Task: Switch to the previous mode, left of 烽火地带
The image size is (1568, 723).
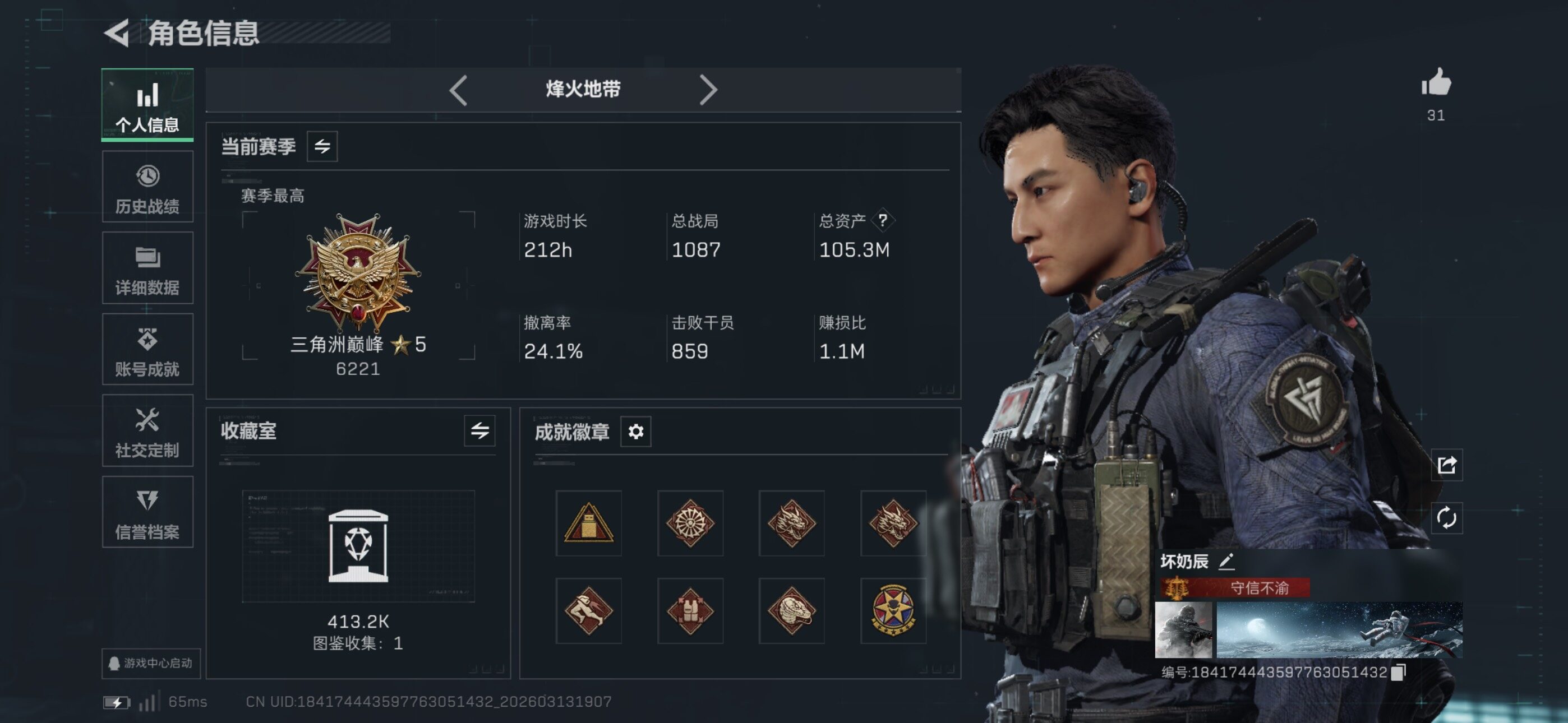Action: 458,90
